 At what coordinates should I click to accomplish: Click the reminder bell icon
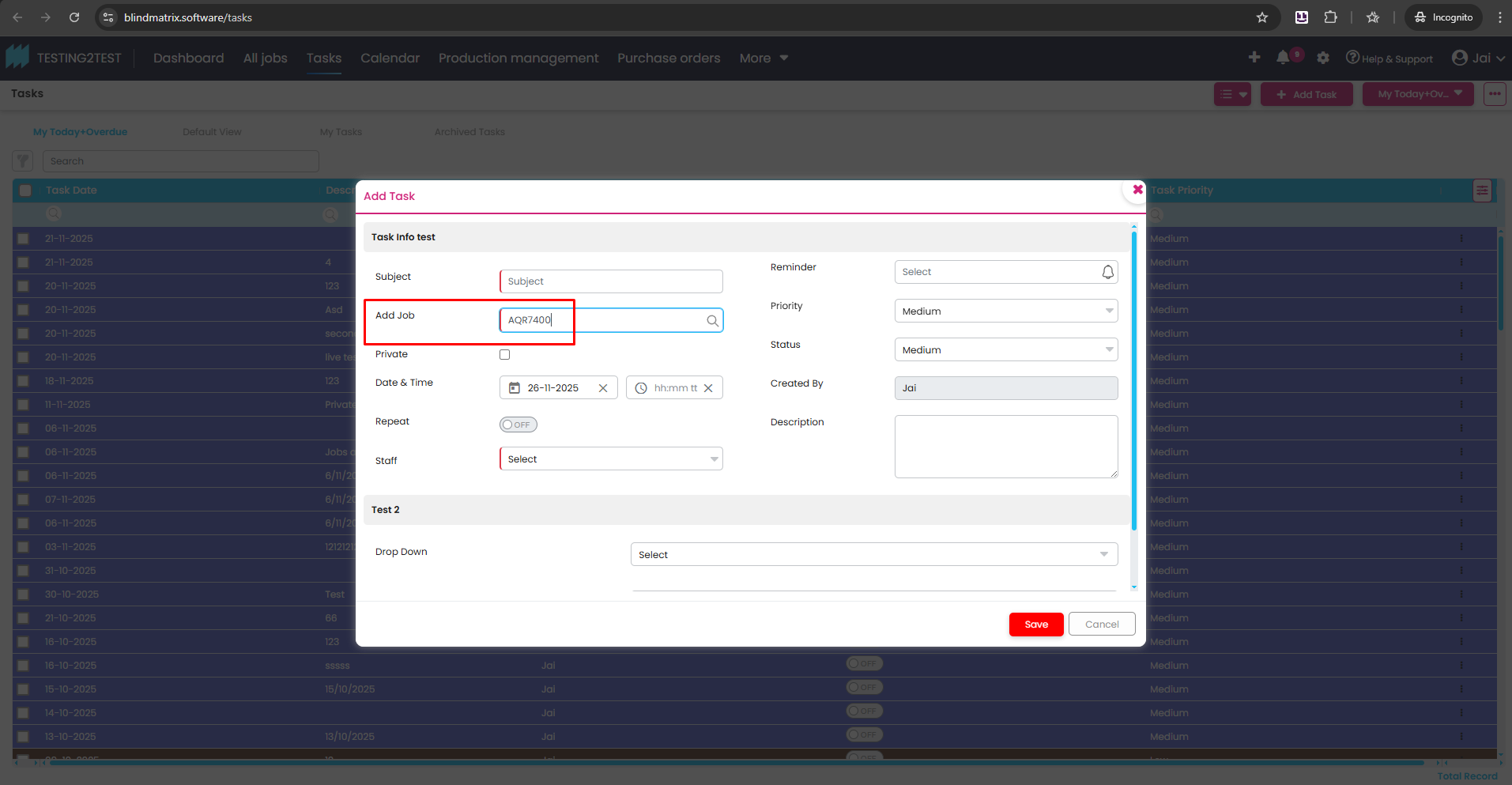click(x=1107, y=272)
